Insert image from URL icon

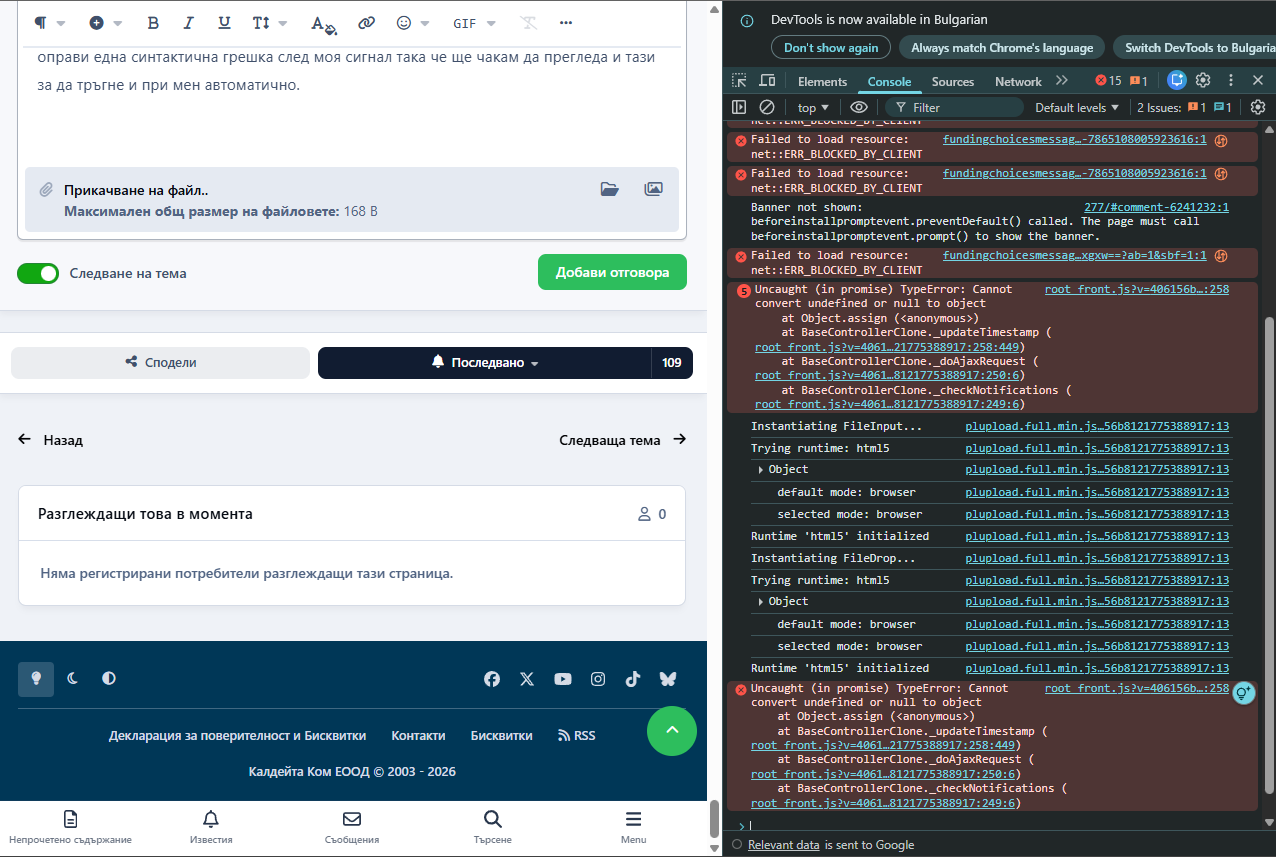[x=653, y=189]
